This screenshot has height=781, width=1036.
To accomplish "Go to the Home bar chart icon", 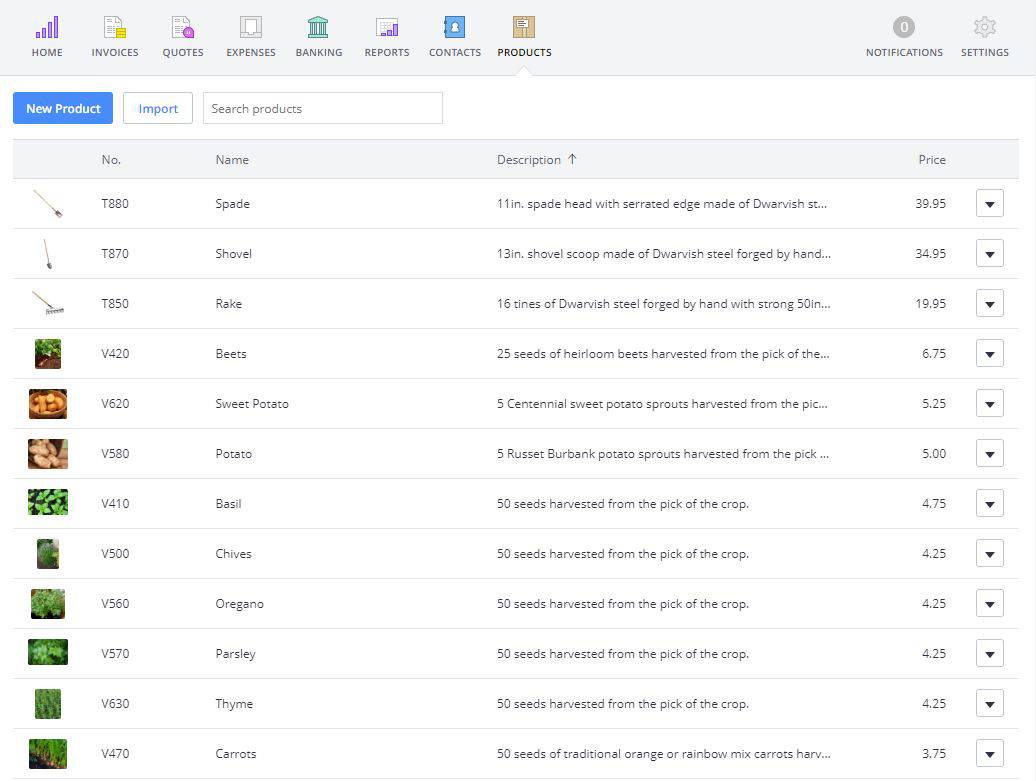I will [47, 27].
